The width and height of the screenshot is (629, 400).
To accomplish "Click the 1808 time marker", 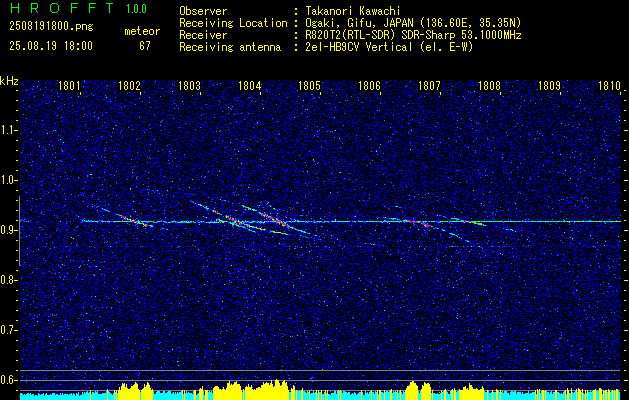I will tap(489, 85).
